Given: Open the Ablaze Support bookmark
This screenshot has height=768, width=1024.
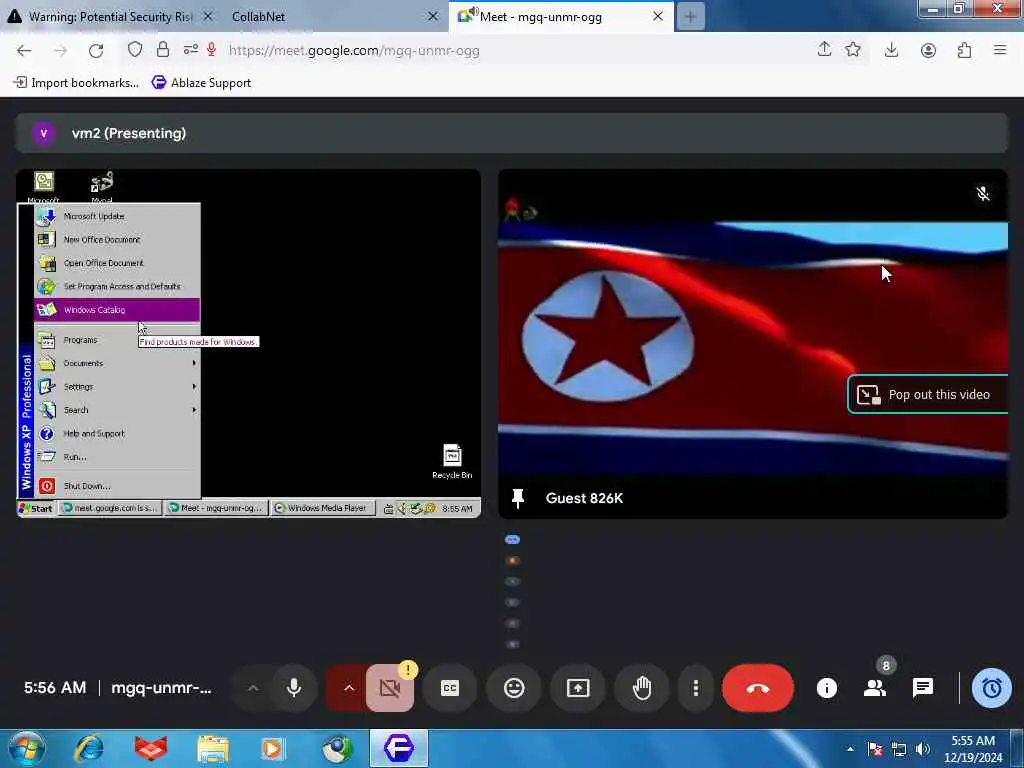Looking at the screenshot, I should (201, 83).
